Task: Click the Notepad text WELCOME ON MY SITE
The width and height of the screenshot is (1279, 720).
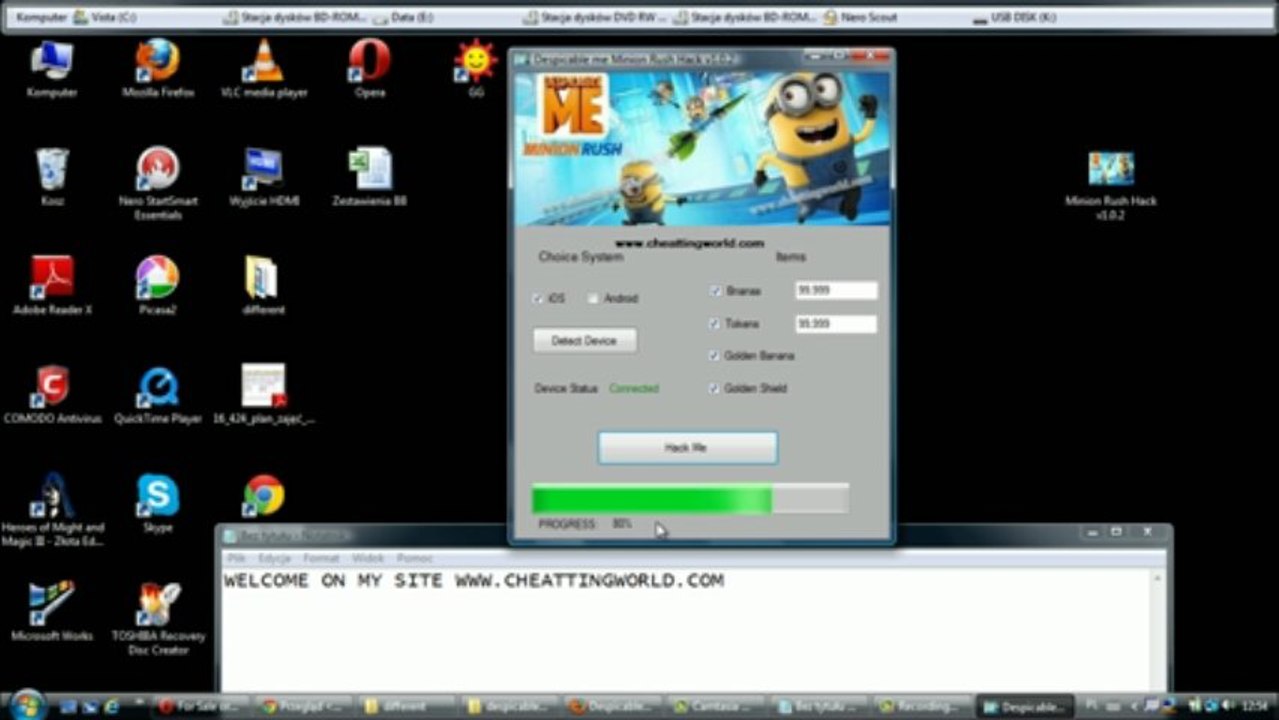Action: click(335, 581)
